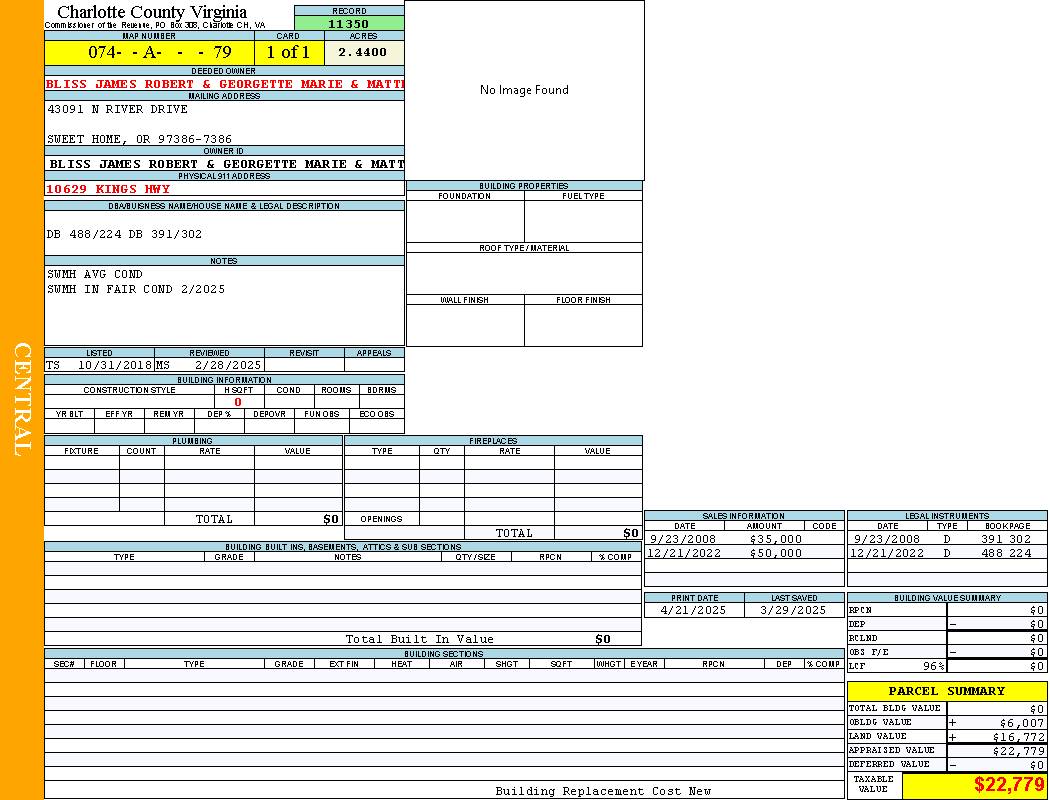Screen dimensions: 1050x800
Task: Select the red taxable value amount
Action: point(1009,785)
